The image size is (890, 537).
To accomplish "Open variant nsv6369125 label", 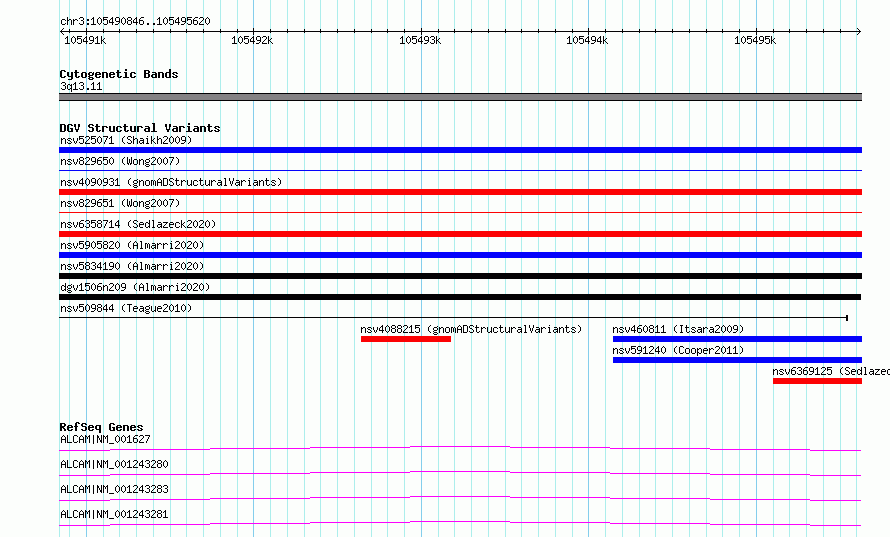I will click(x=831, y=371).
